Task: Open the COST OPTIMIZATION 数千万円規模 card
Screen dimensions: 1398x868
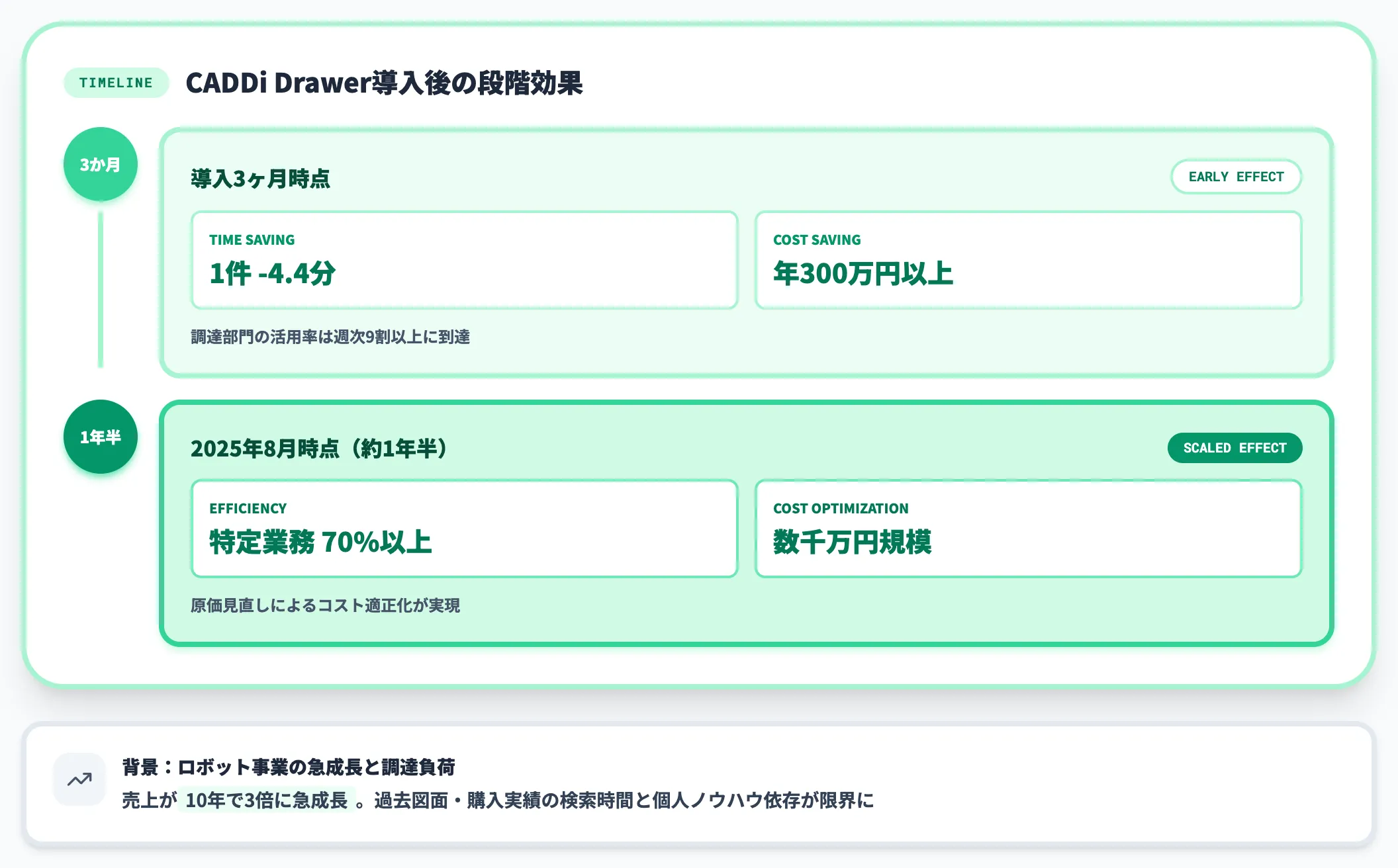Action: pos(1029,529)
